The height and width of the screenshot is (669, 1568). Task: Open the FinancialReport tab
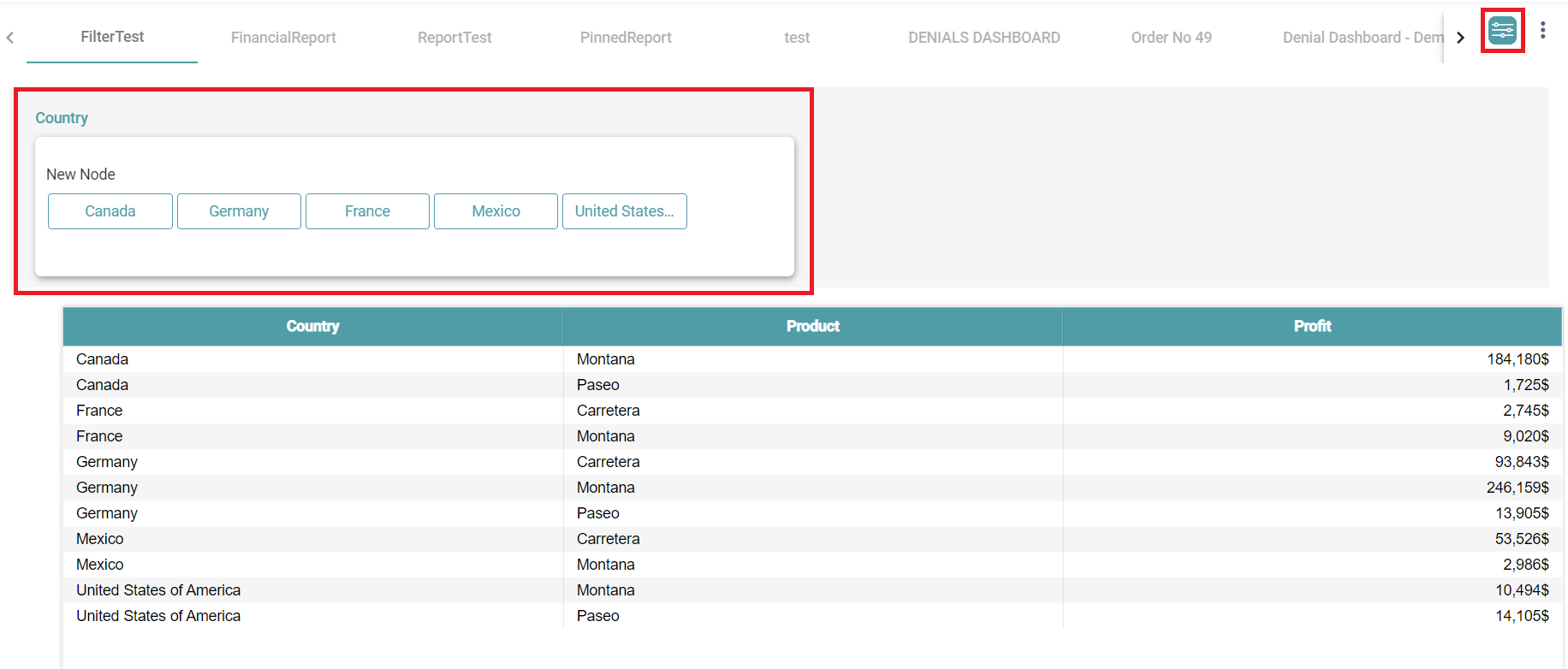point(283,38)
